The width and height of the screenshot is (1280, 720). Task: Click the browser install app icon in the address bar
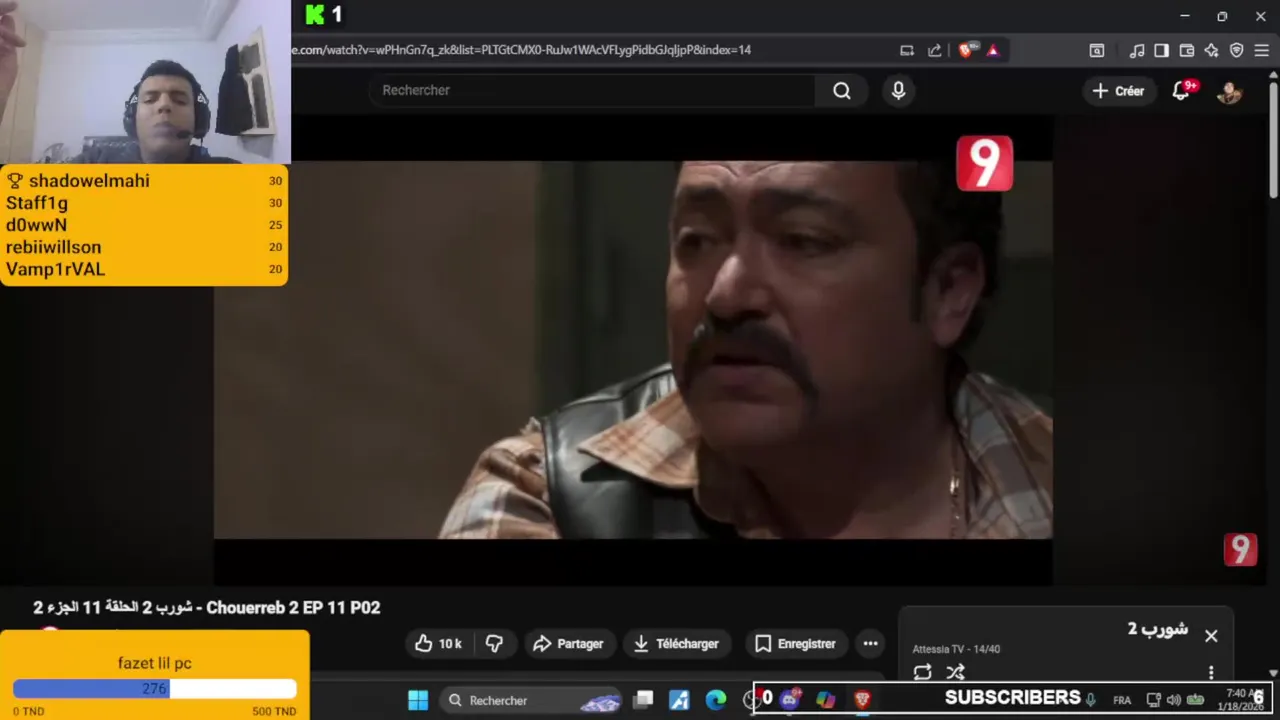tap(907, 50)
